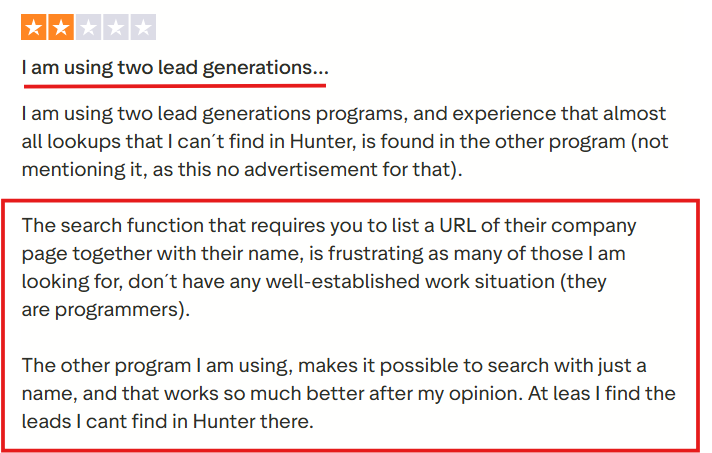
Task: Click the word 'advertisement' in the first paragraph
Action: (x=311, y=170)
